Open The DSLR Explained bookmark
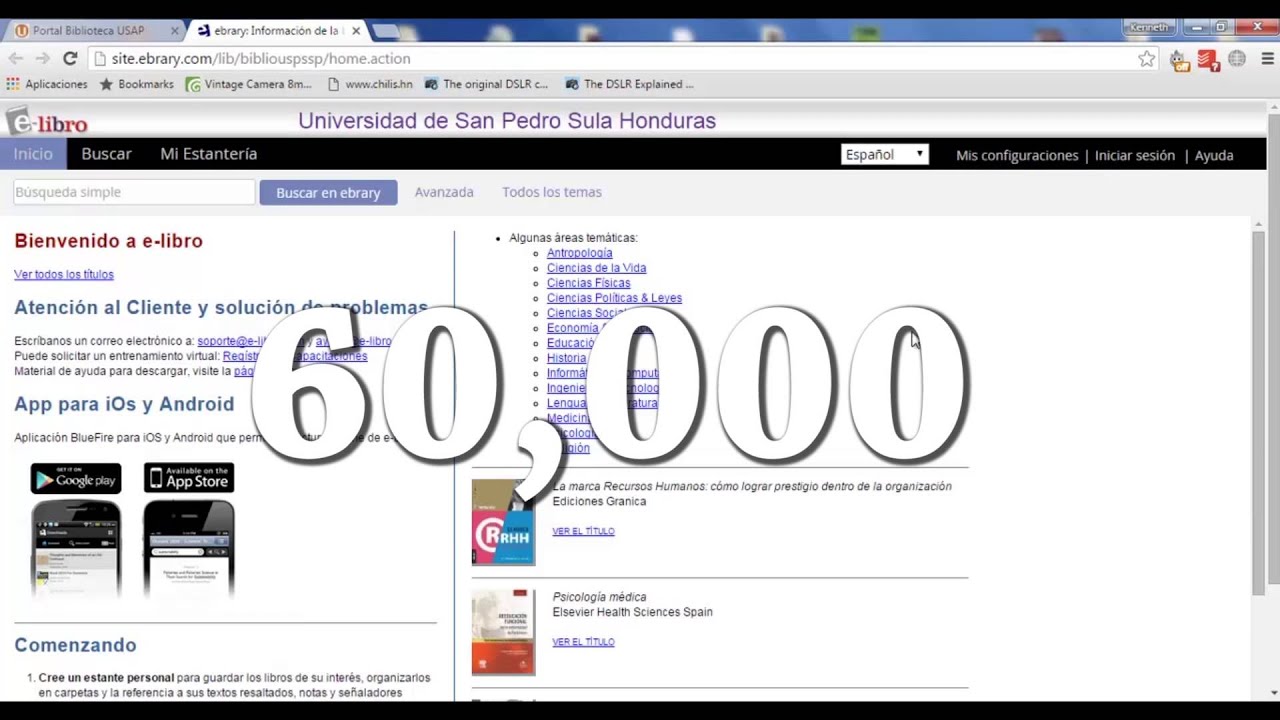 [630, 84]
